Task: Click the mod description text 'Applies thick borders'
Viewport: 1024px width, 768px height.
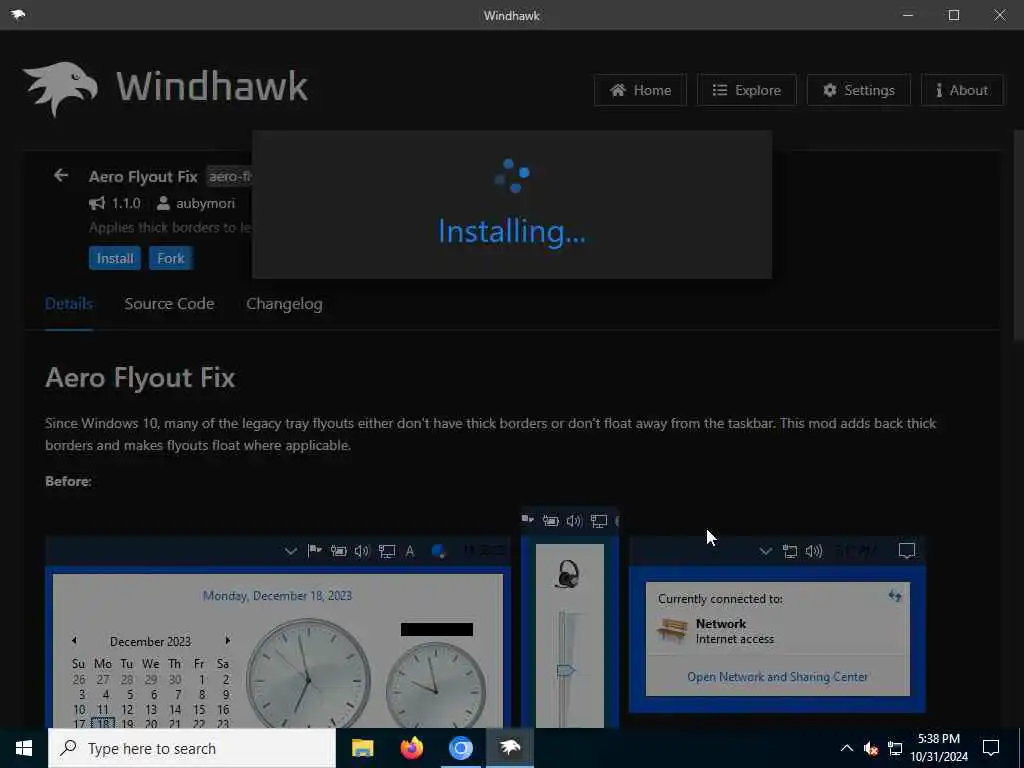Action: coord(170,227)
